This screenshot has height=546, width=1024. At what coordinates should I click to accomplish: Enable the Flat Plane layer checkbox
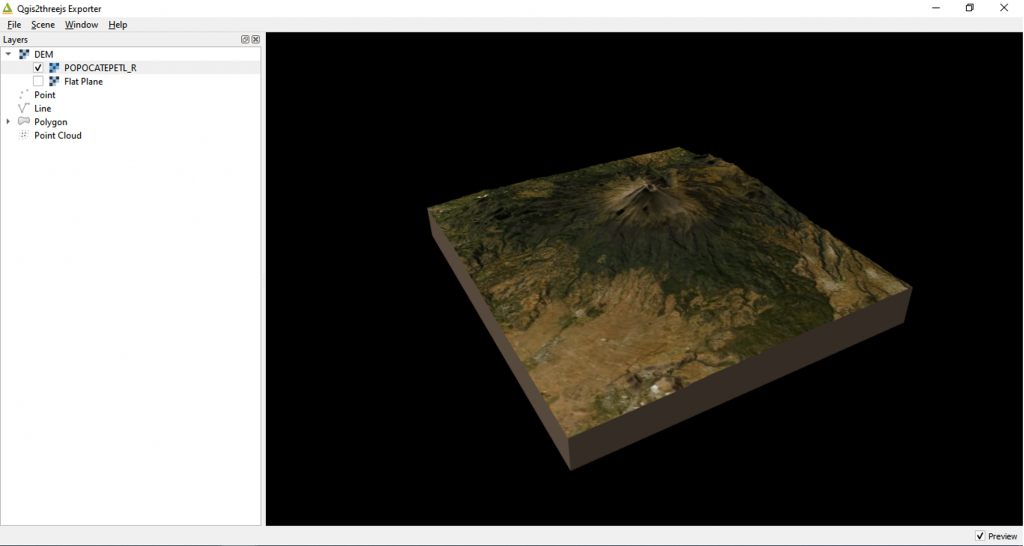tap(38, 81)
